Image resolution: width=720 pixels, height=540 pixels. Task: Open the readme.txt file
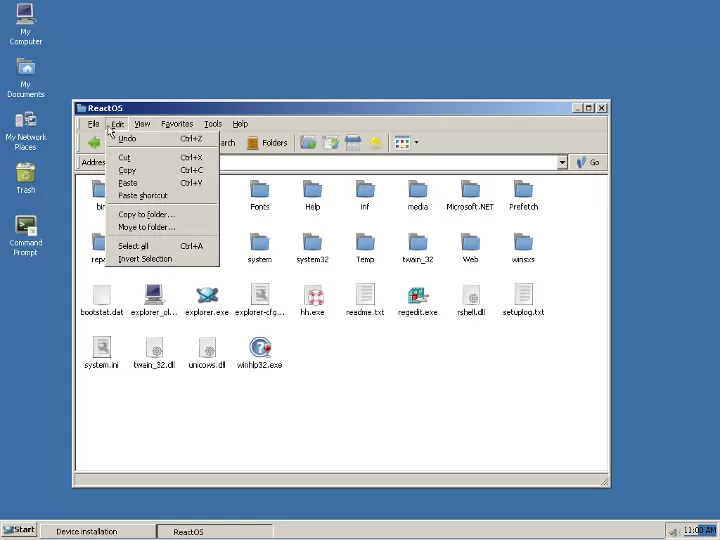365,296
